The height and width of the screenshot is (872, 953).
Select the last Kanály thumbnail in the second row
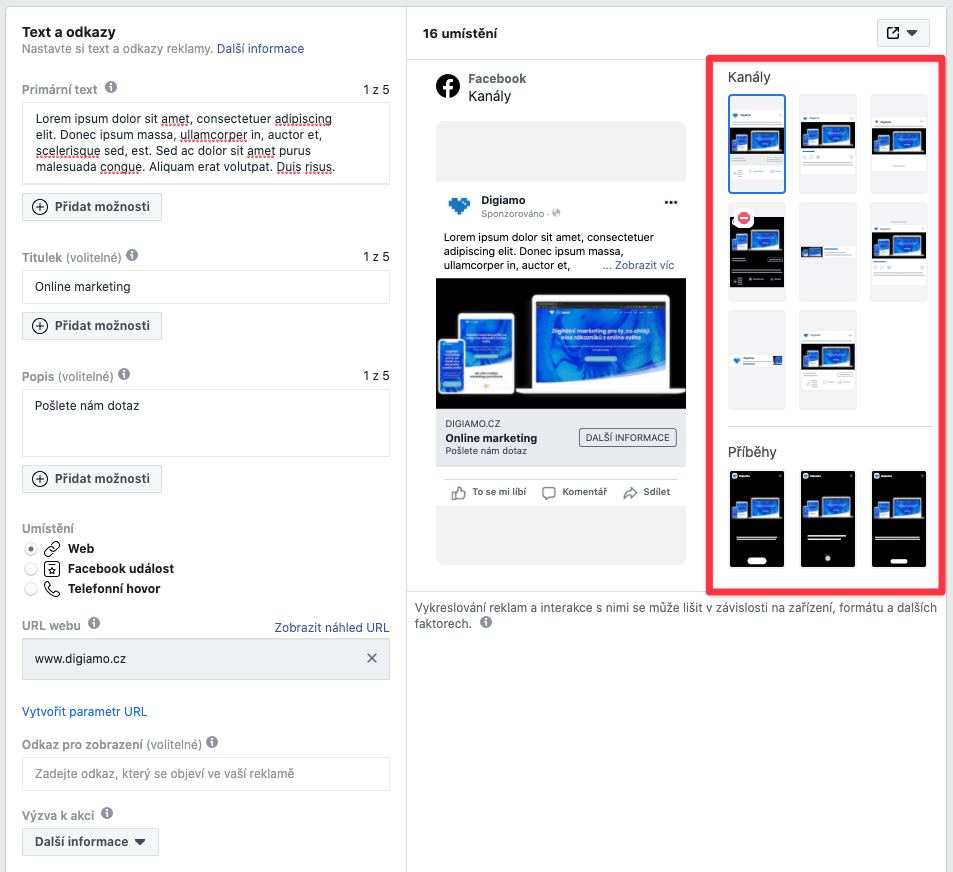coord(899,252)
